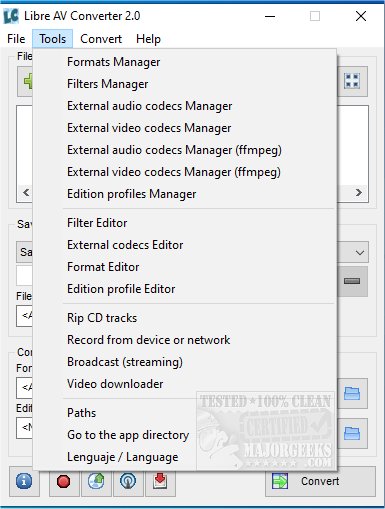
Task: Click the grey minus remove icon
Action: (352, 281)
